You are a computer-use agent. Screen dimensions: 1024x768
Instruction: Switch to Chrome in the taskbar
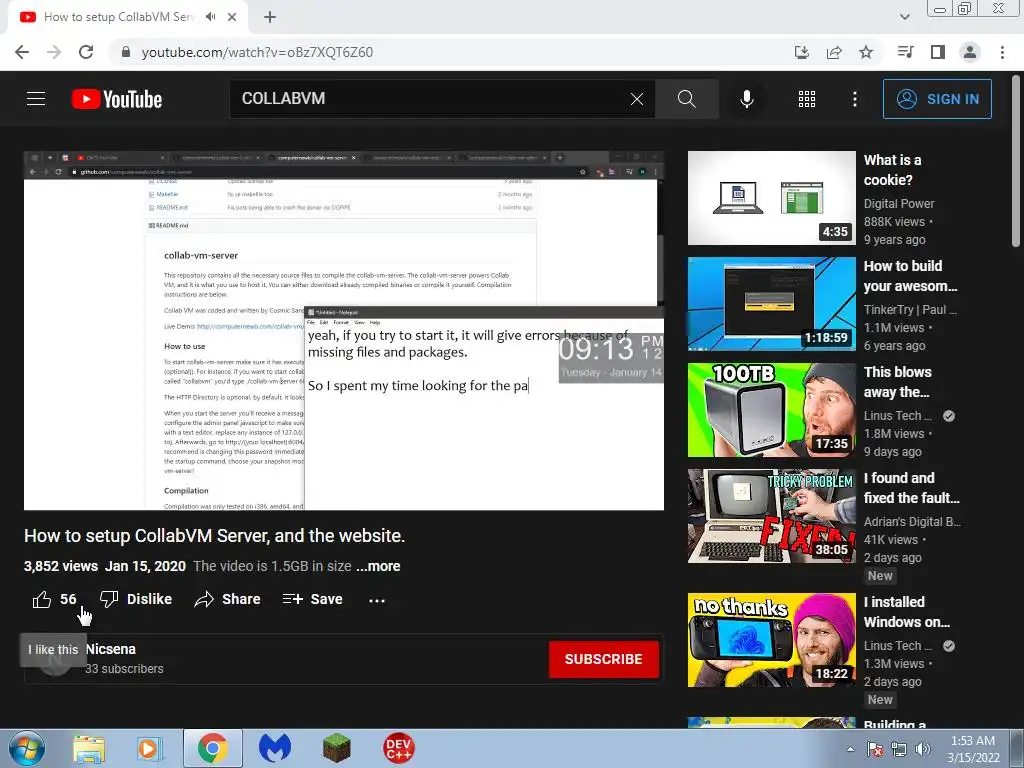coord(212,748)
